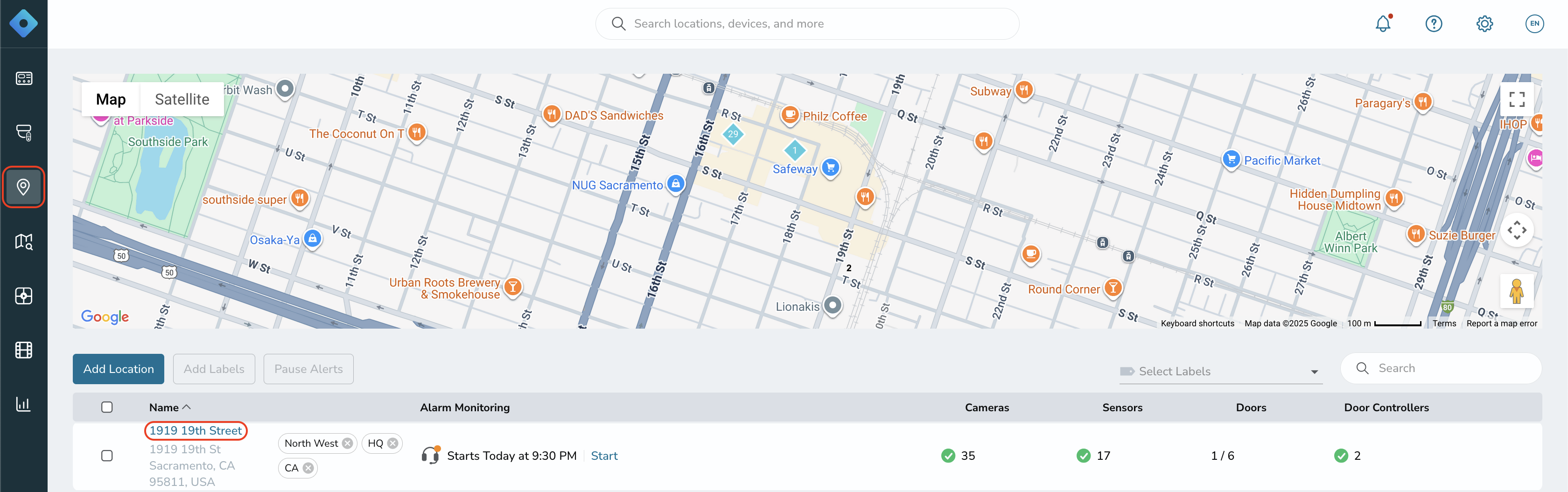This screenshot has width=1568, height=492.
Task: Click the Lionakis map pin
Action: pos(833,305)
